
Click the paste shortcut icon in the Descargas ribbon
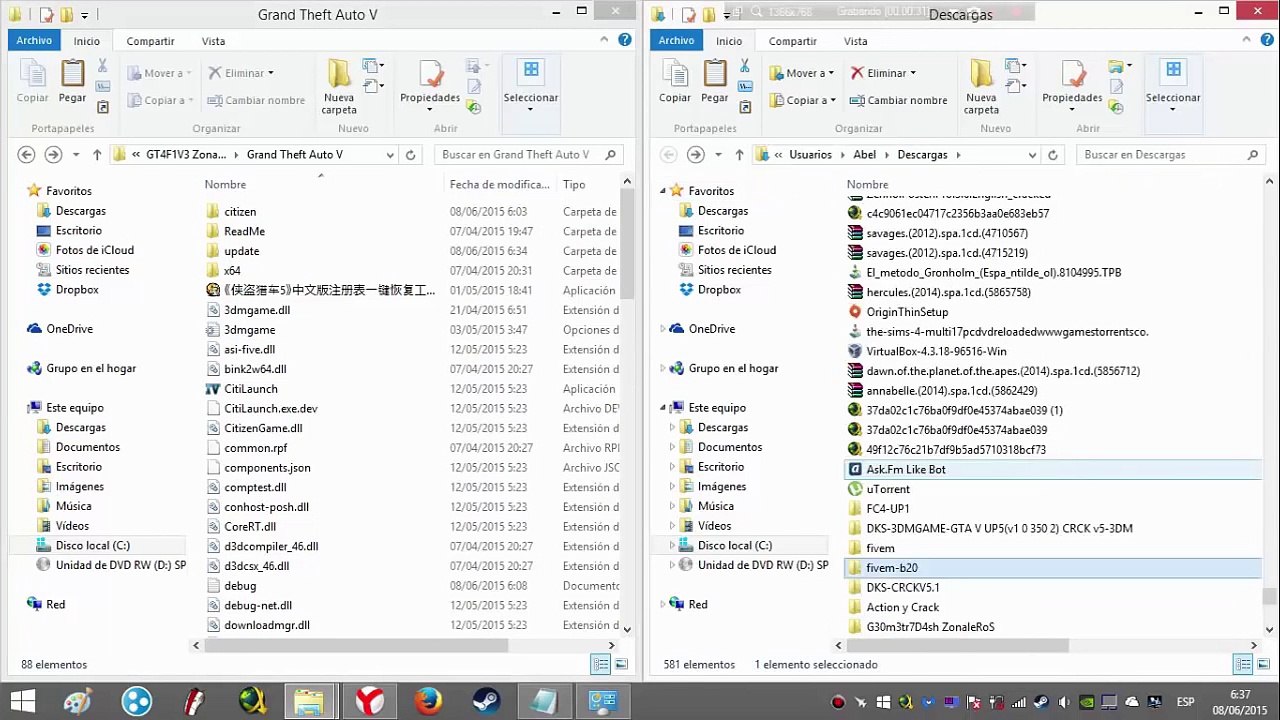point(745,106)
